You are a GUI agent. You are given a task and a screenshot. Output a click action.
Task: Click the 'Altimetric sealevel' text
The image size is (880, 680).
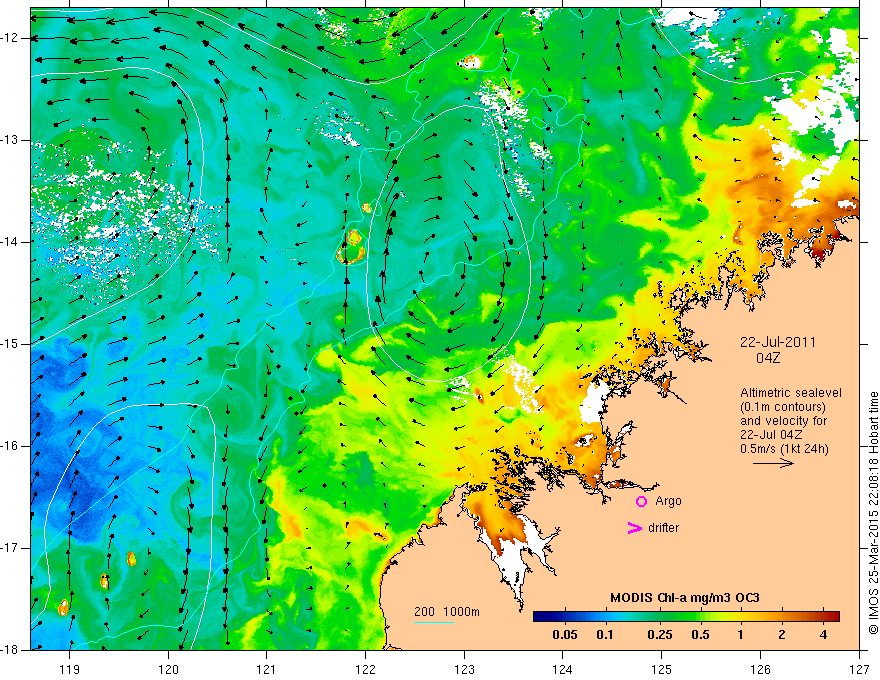pyautogui.click(x=791, y=393)
